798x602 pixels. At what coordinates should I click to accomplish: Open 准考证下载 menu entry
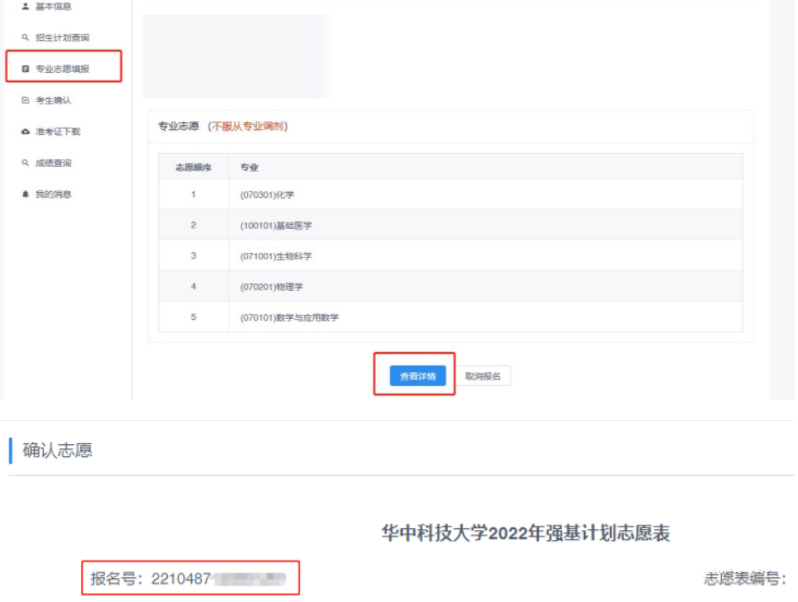[x=58, y=131]
